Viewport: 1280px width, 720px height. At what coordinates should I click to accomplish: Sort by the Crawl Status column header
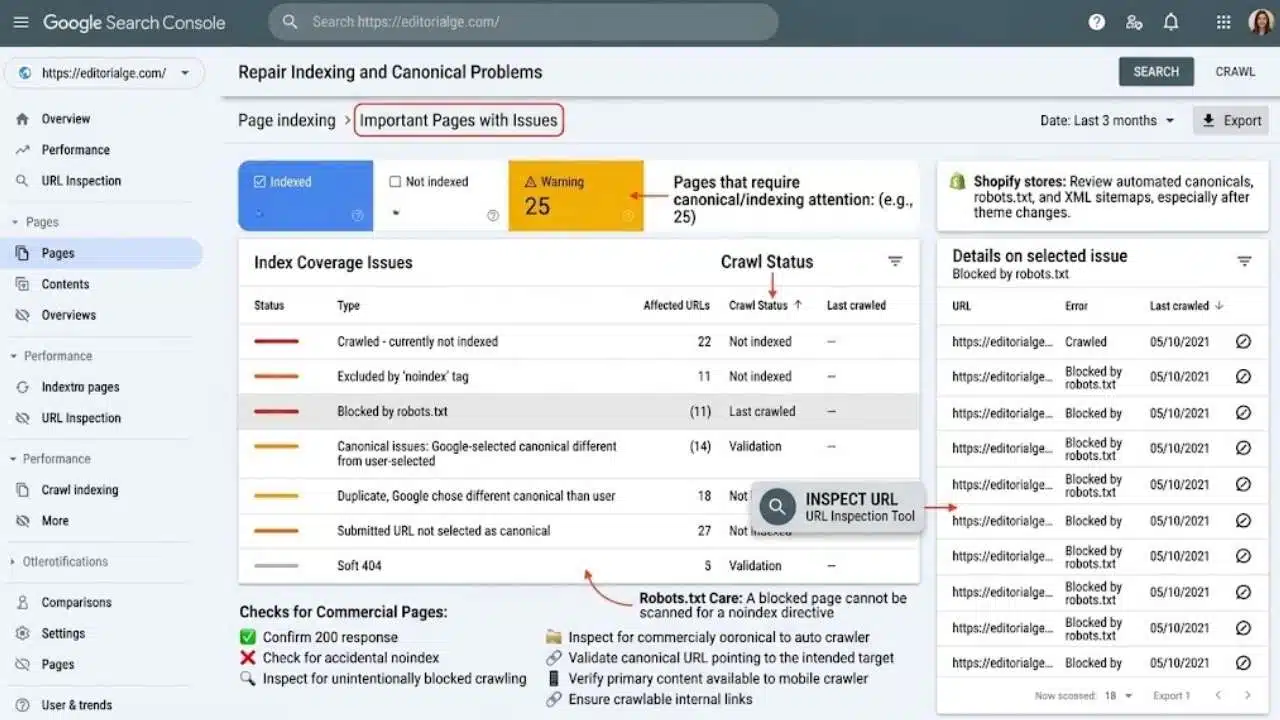(x=766, y=306)
